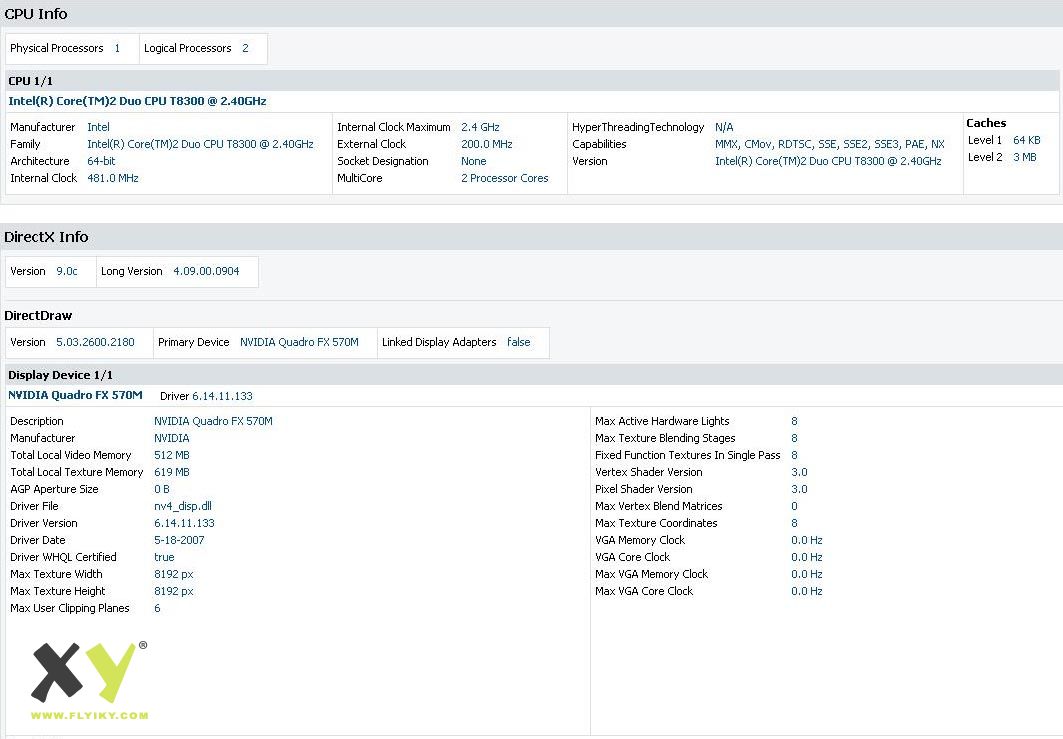
Task: Select the Max Texture Coordinates value
Action: 795,523
